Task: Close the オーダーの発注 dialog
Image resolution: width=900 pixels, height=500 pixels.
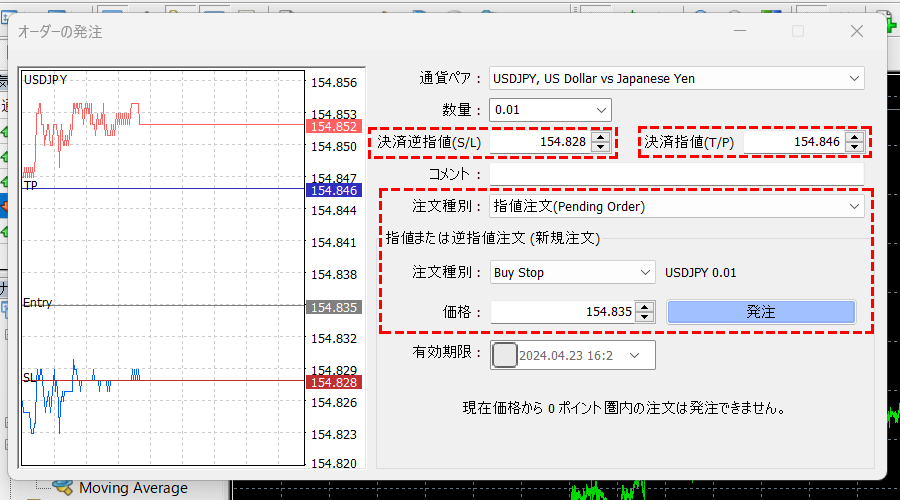Action: tap(857, 31)
